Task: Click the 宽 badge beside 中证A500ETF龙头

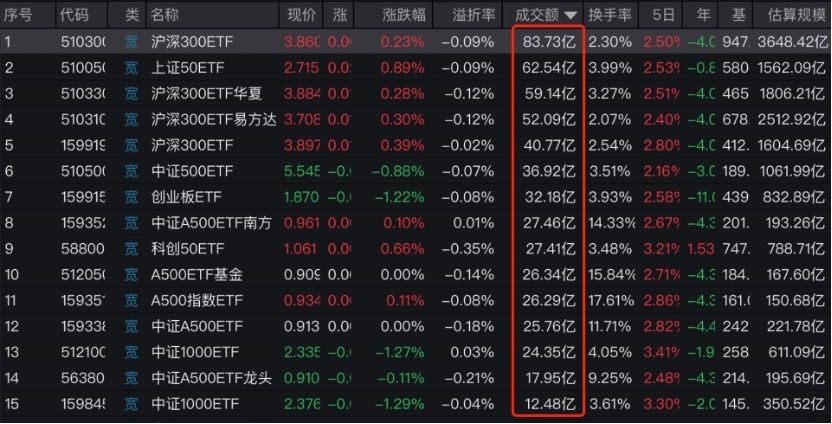Action: (131, 378)
